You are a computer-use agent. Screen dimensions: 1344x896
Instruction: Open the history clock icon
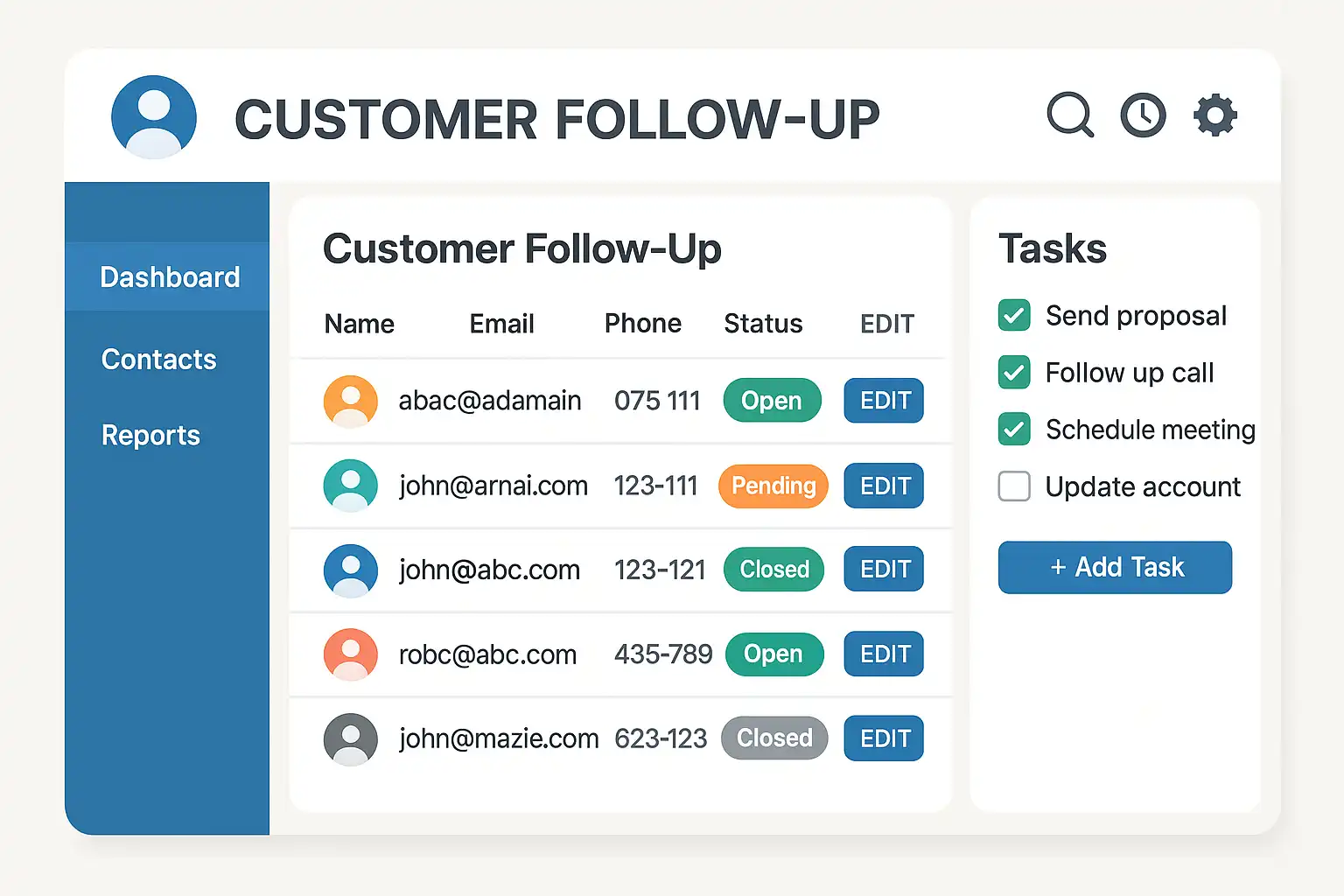coord(1143,115)
